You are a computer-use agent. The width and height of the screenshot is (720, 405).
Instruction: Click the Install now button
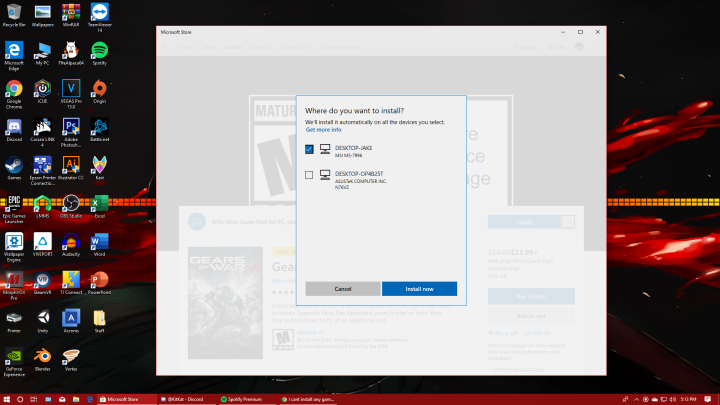pos(419,288)
